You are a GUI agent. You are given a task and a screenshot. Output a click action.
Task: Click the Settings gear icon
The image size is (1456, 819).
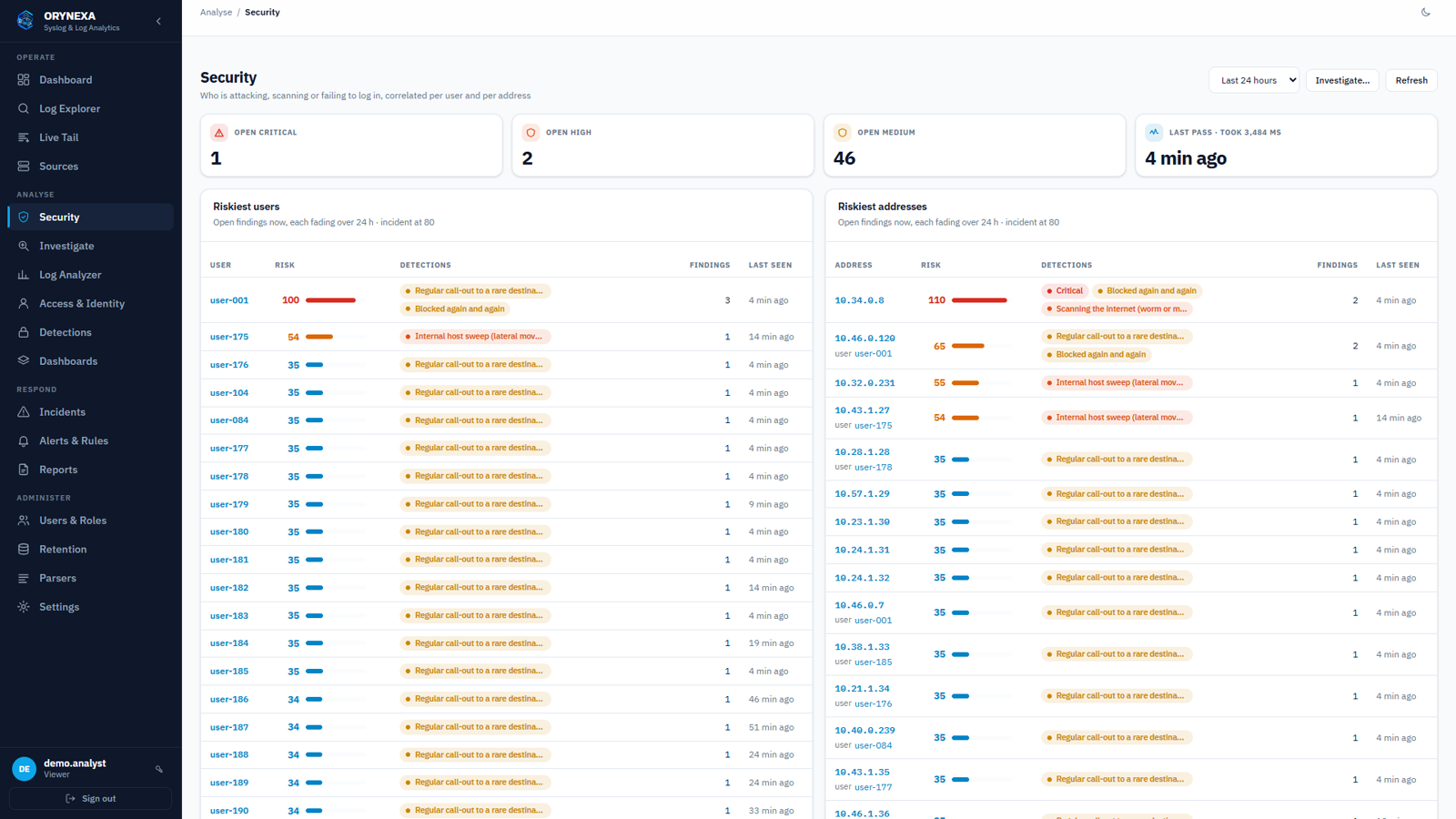coord(24,607)
